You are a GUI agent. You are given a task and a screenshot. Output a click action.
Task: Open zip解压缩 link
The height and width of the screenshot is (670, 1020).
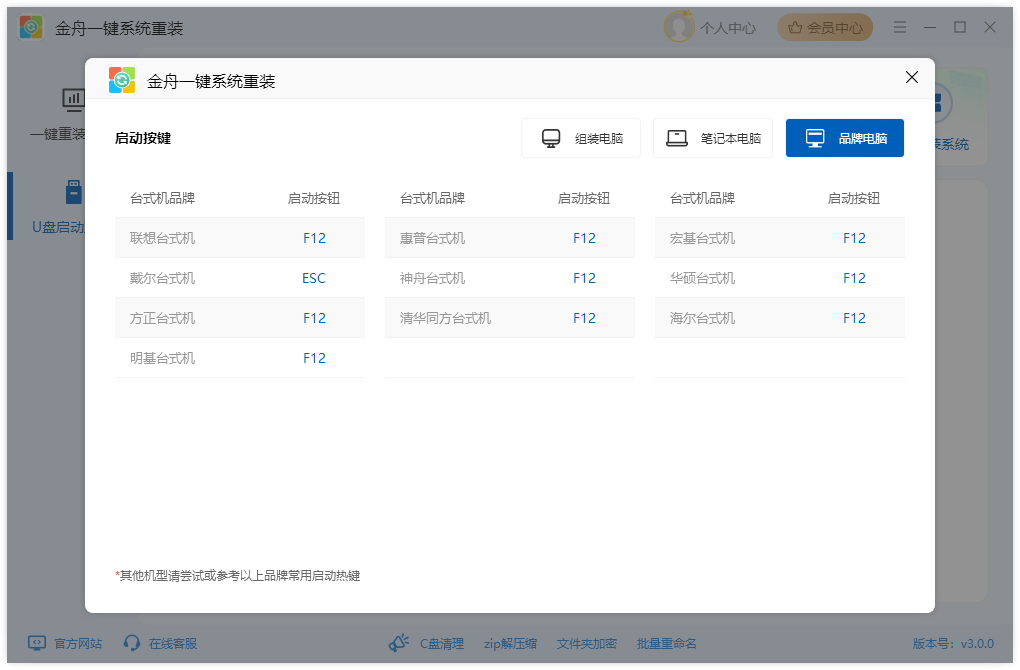[x=510, y=643]
